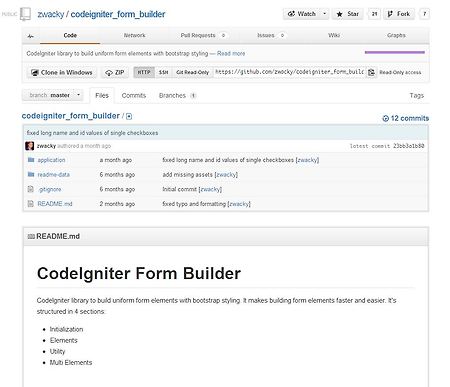This screenshot has width=450, height=387.
Task: Click the repository book icon beside zwacky
Action: point(25,14)
